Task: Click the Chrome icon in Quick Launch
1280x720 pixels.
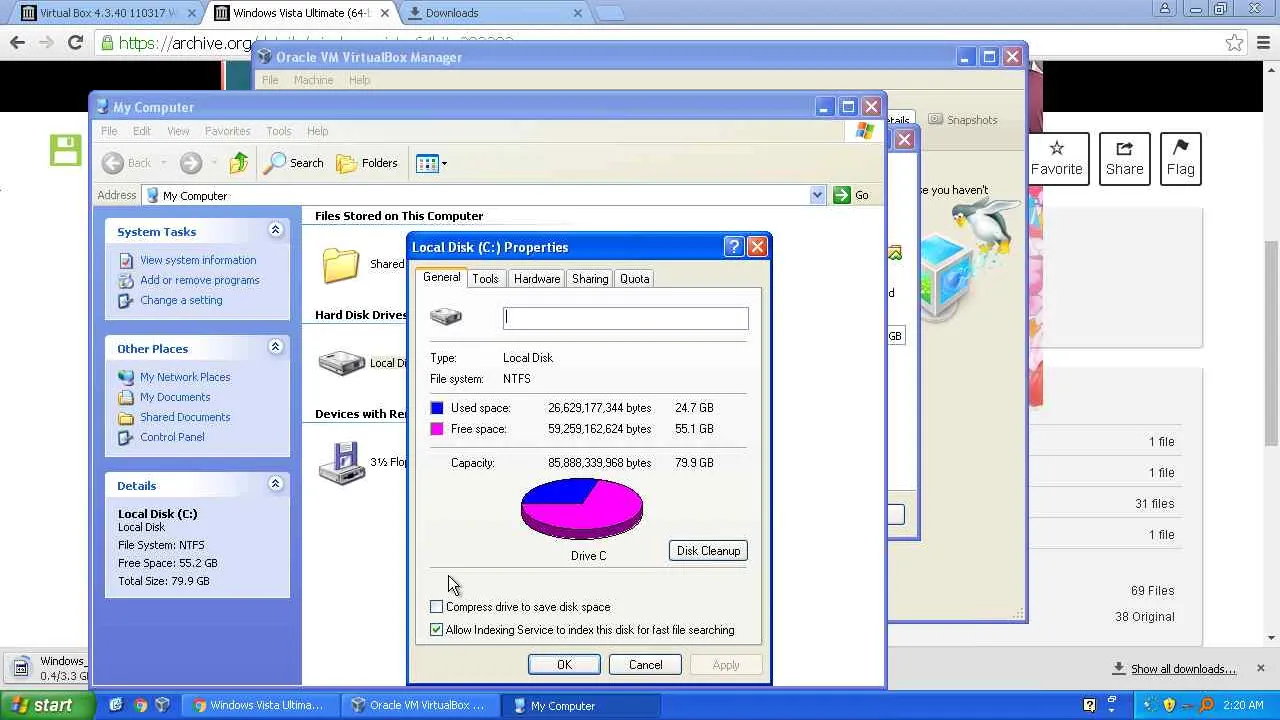Action: [x=140, y=705]
